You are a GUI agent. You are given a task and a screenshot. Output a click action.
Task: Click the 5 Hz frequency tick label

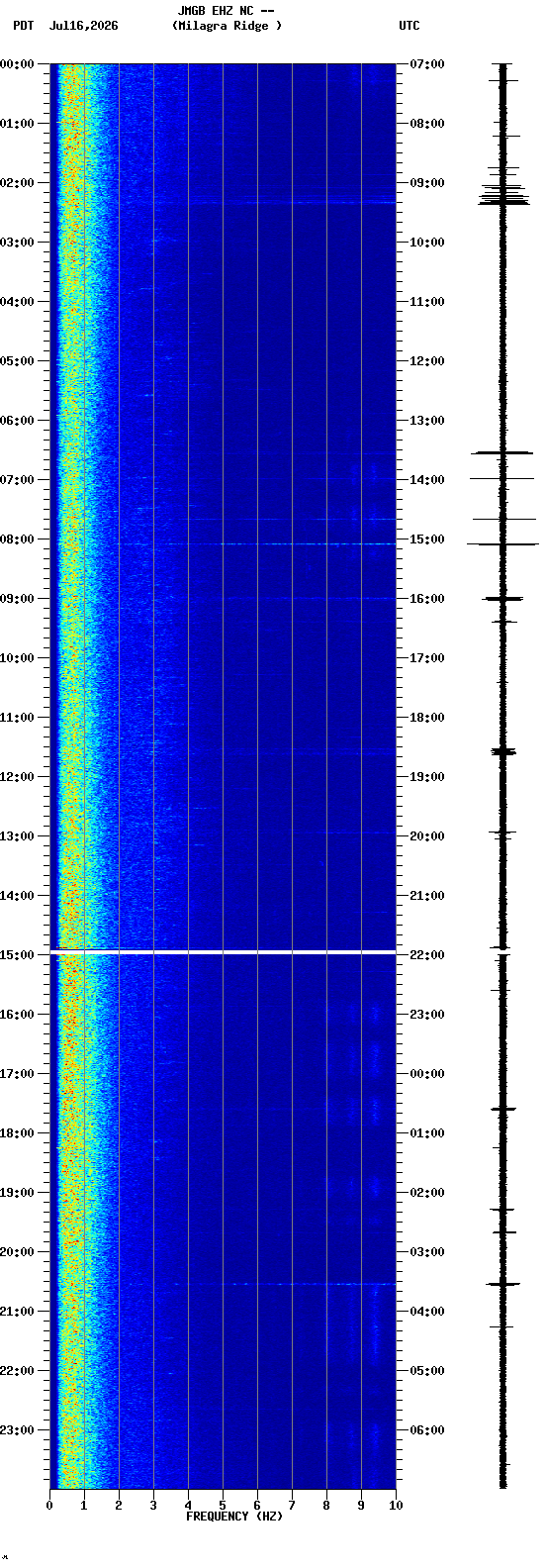[x=223, y=1506]
